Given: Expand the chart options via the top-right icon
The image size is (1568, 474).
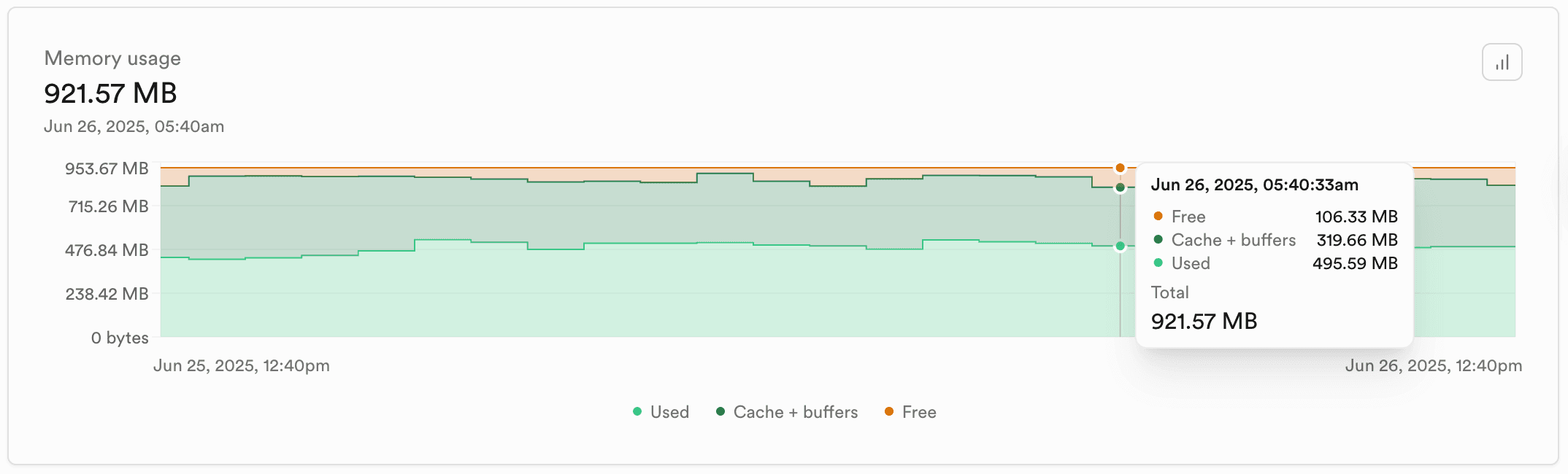Looking at the screenshot, I should click(1502, 62).
